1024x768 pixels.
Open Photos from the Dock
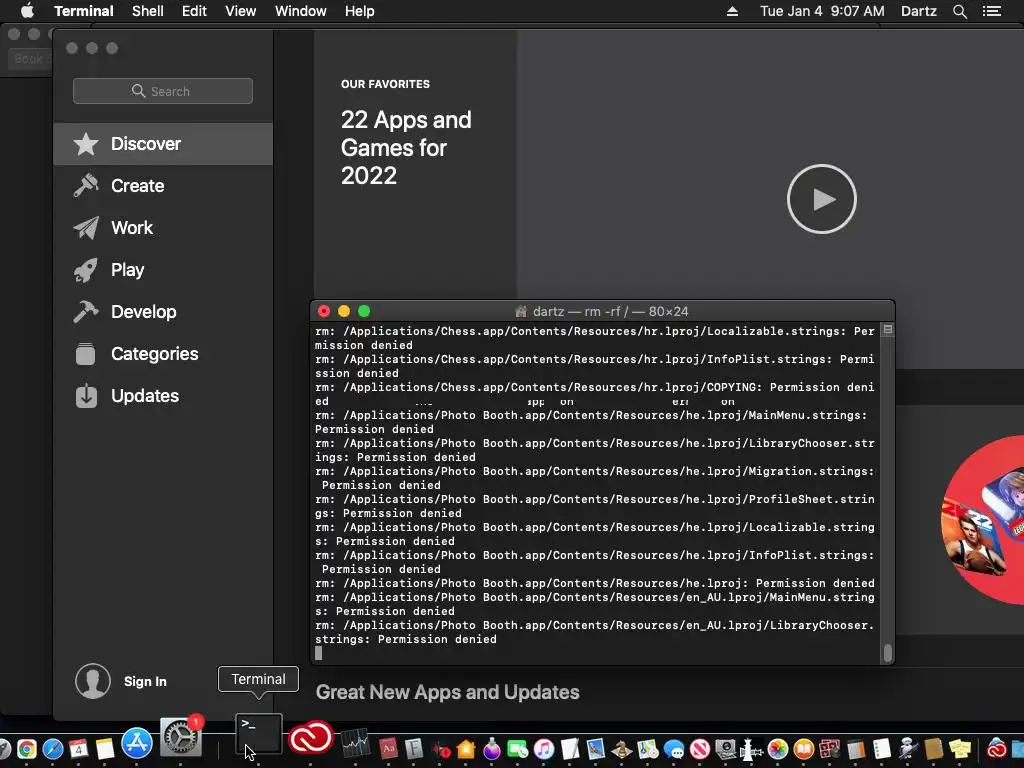(x=778, y=749)
